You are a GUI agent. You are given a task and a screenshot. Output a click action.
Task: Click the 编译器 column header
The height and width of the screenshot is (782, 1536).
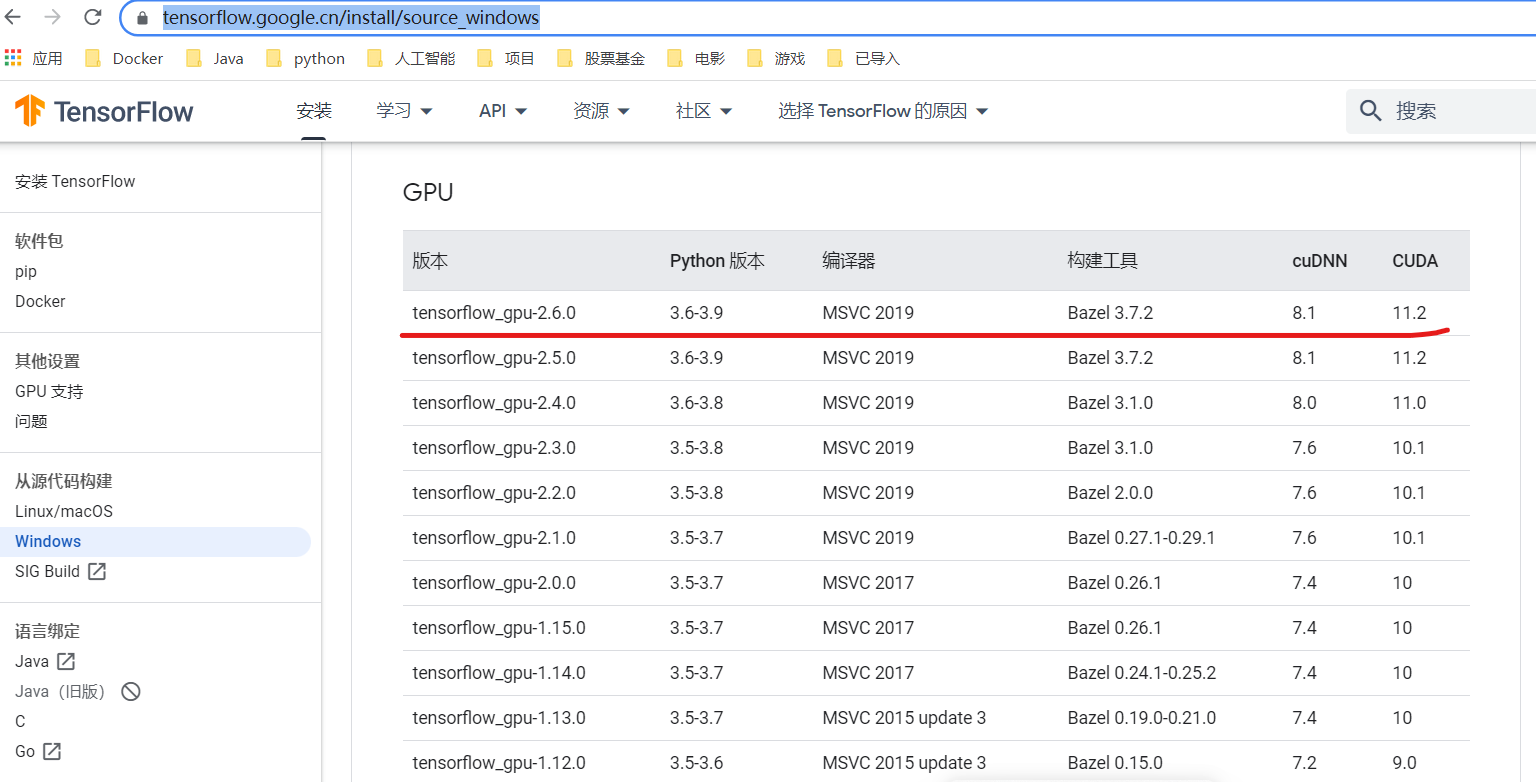click(849, 261)
